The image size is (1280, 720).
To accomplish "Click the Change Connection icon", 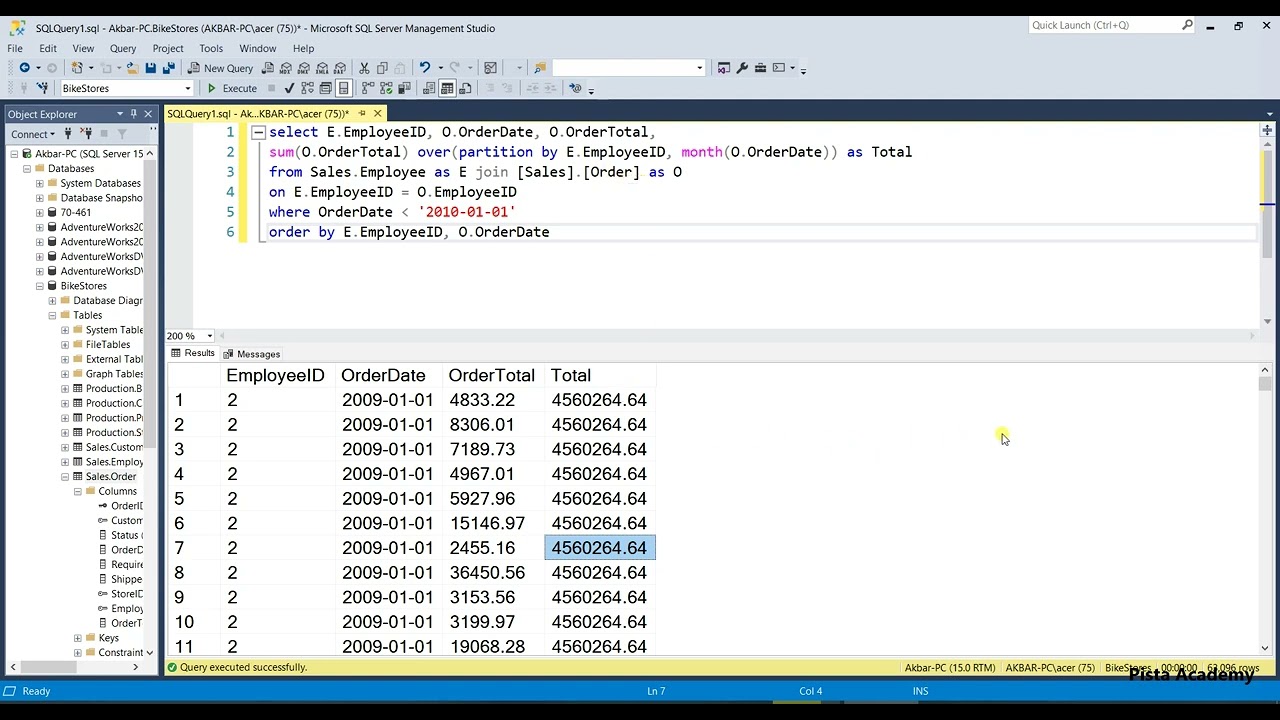I will coord(42,88).
